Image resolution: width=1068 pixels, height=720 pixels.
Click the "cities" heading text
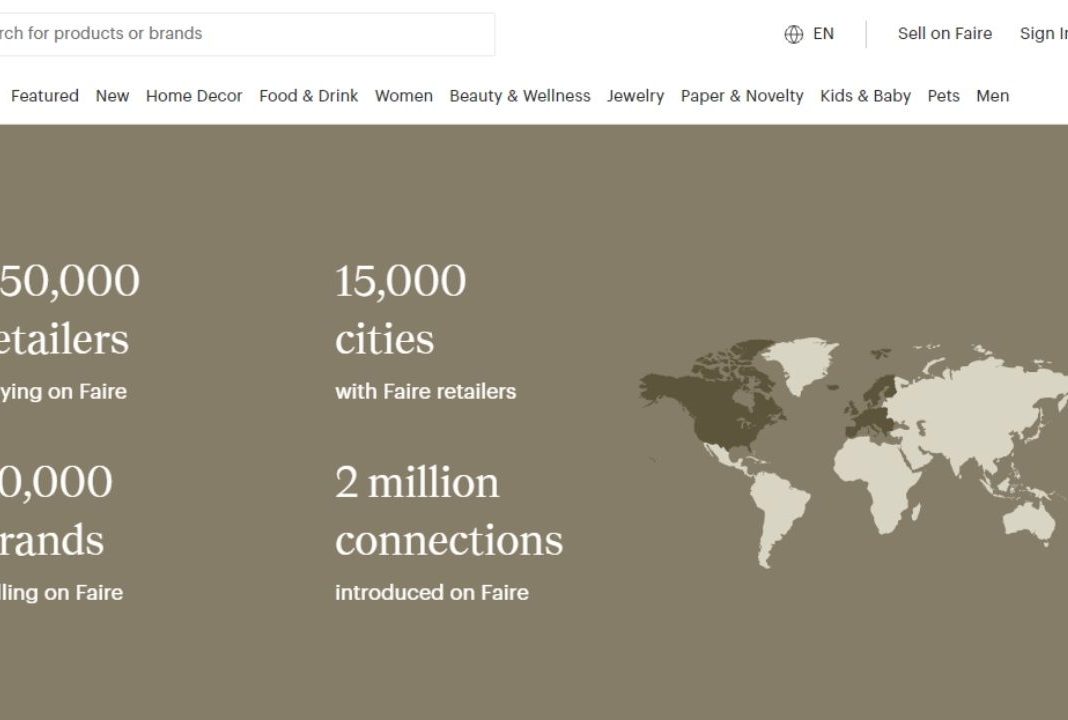coord(384,339)
